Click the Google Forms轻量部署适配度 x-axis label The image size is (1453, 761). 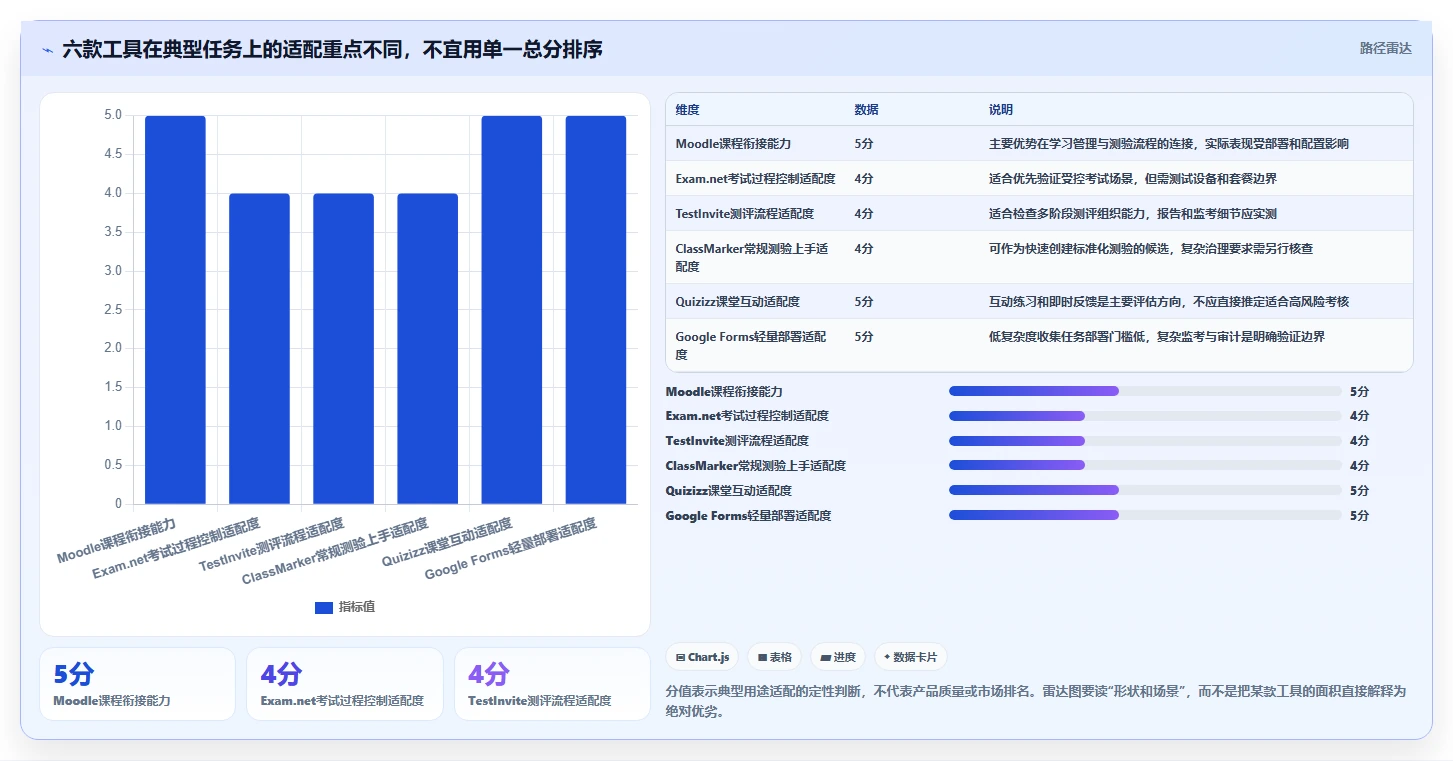click(511, 550)
